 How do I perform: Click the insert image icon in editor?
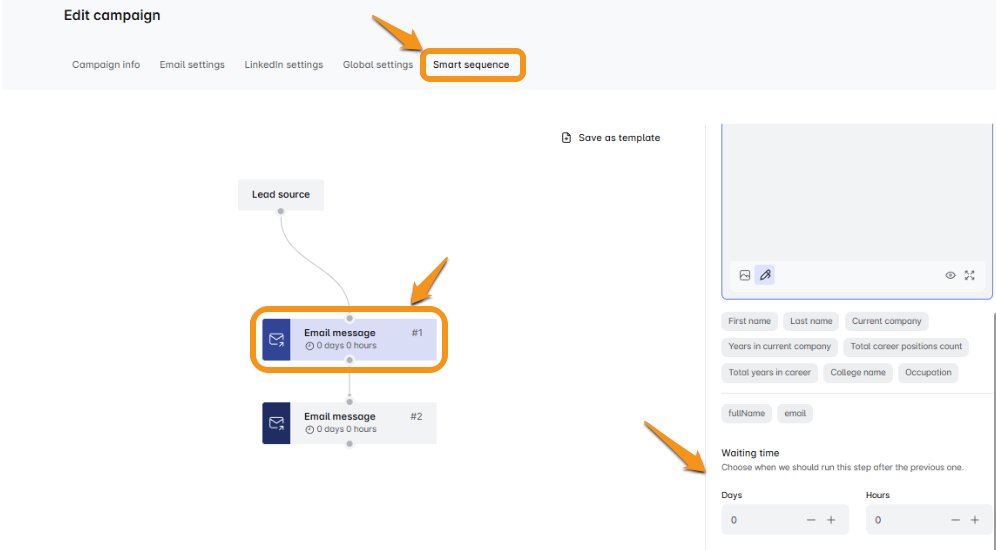point(745,275)
